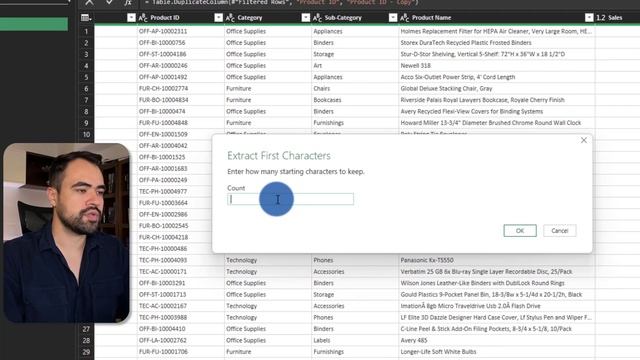Open the filter dropdown for Category column
This screenshot has height=360, width=640.
tap(305, 18)
